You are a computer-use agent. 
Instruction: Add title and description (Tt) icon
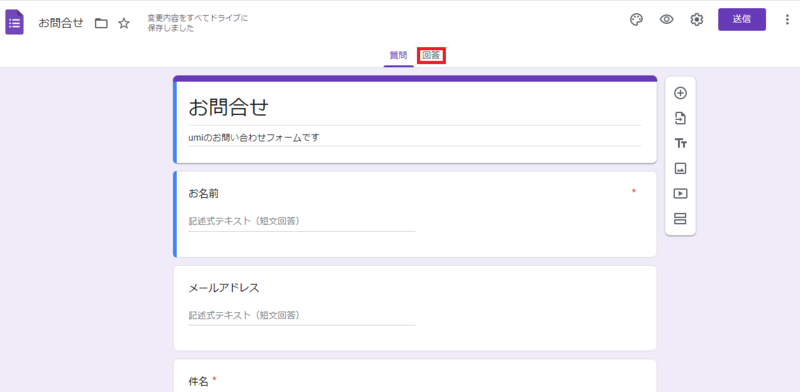[x=681, y=143]
